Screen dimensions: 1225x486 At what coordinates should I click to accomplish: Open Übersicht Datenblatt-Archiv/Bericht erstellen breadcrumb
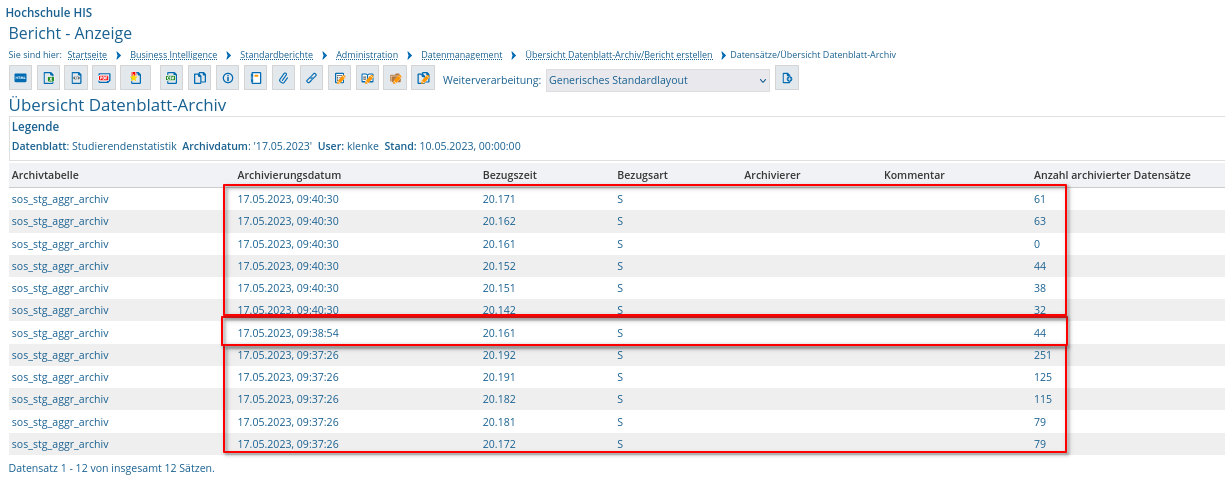click(x=619, y=54)
